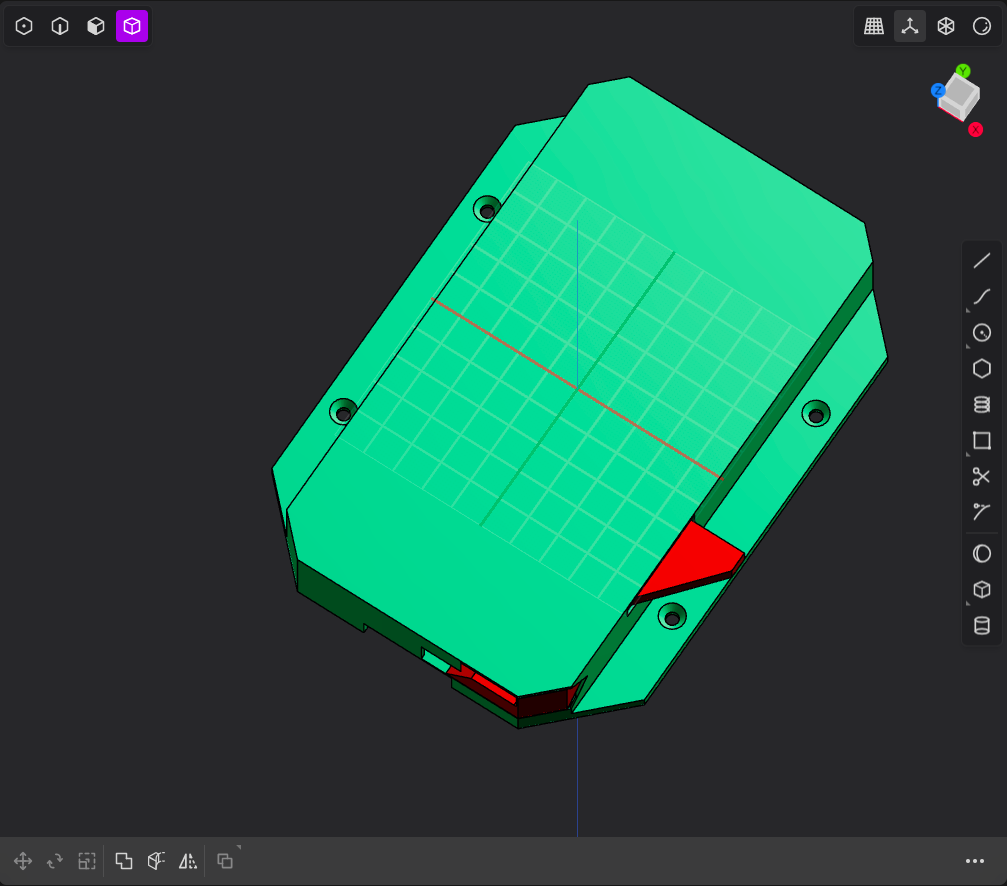
Task: Open the three-dot more options menu
Action: (974, 861)
